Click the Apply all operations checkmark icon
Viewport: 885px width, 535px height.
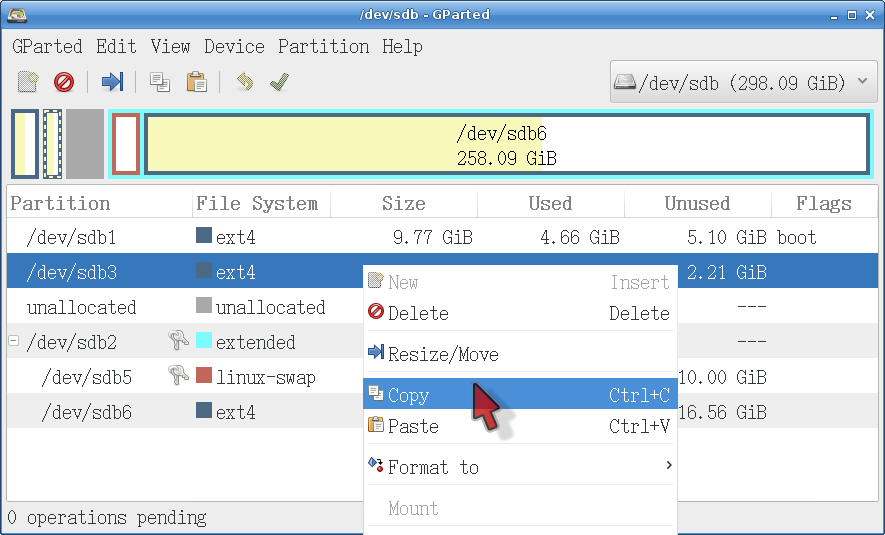[x=279, y=82]
